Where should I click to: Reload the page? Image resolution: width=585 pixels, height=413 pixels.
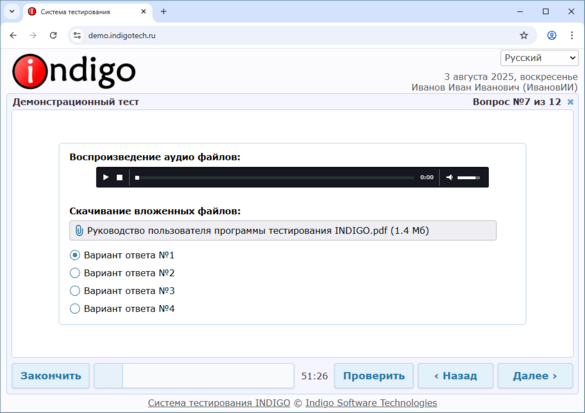[53, 35]
